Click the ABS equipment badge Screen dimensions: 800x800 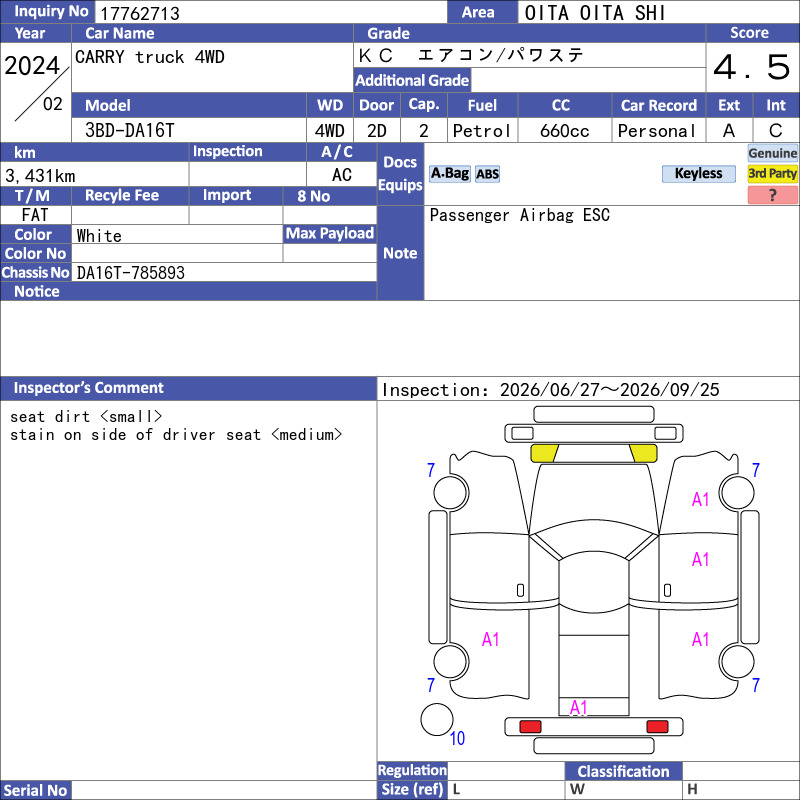(487, 174)
